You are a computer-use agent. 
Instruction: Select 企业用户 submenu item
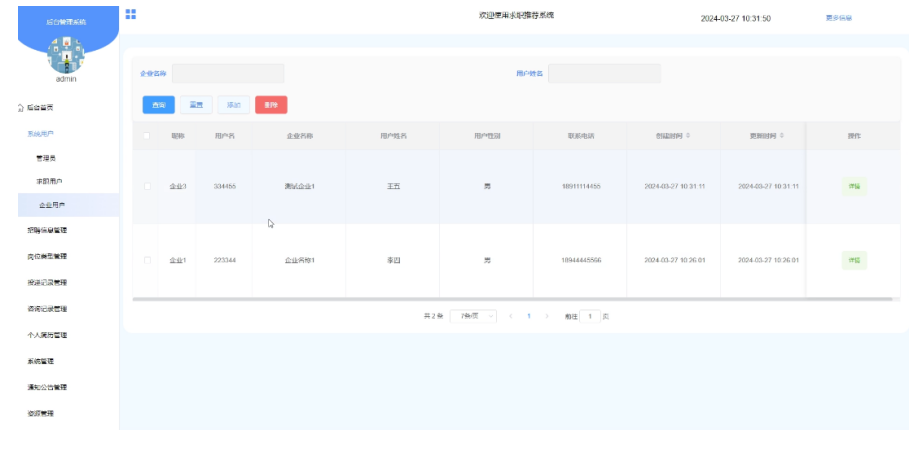pyautogui.click(x=68, y=205)
